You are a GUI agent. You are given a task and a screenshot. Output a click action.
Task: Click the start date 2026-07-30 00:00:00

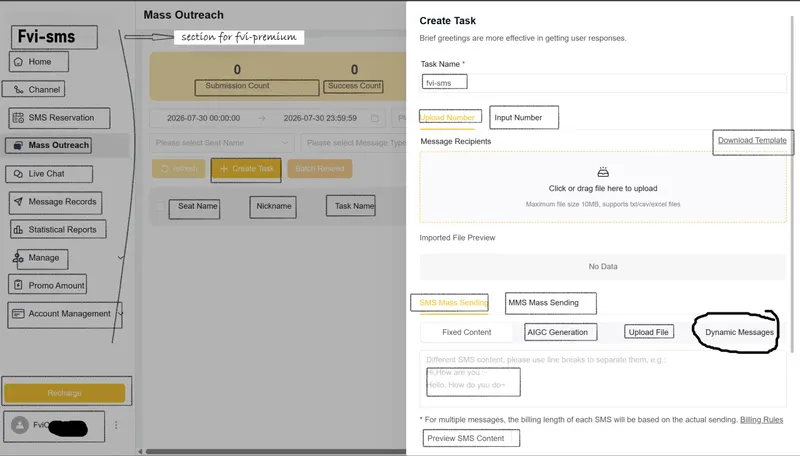(204, 118)
